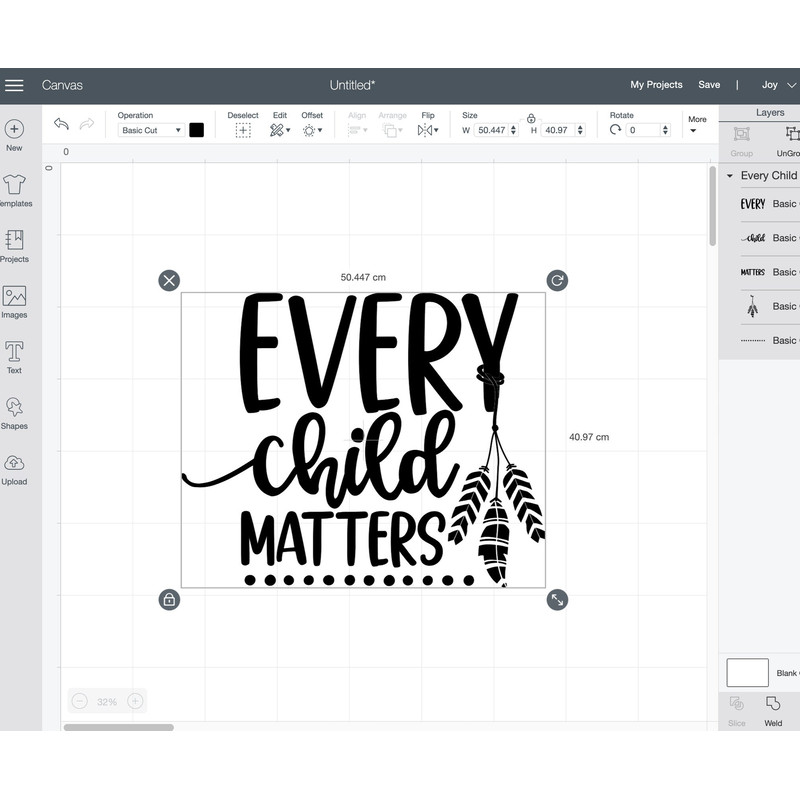Image resolution: width=800 pixels, height=800 pixels.
Task: Click the black Operation color swatch
Action: [196, 129]
